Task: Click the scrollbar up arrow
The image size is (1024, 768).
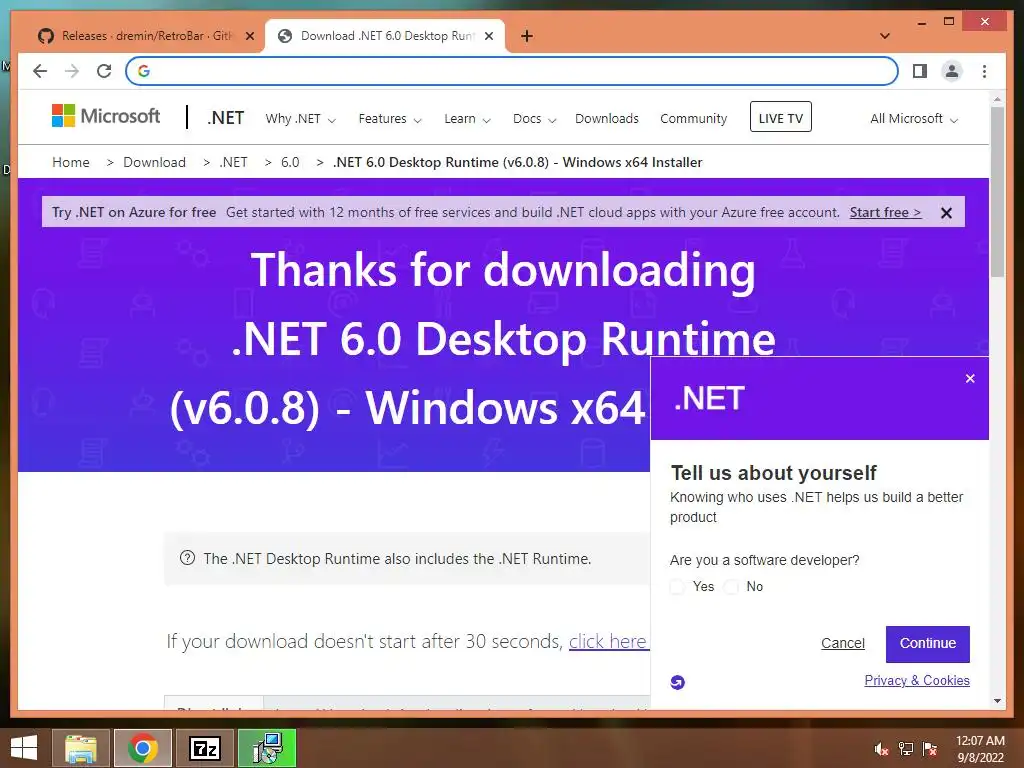Action: point(997,99)
